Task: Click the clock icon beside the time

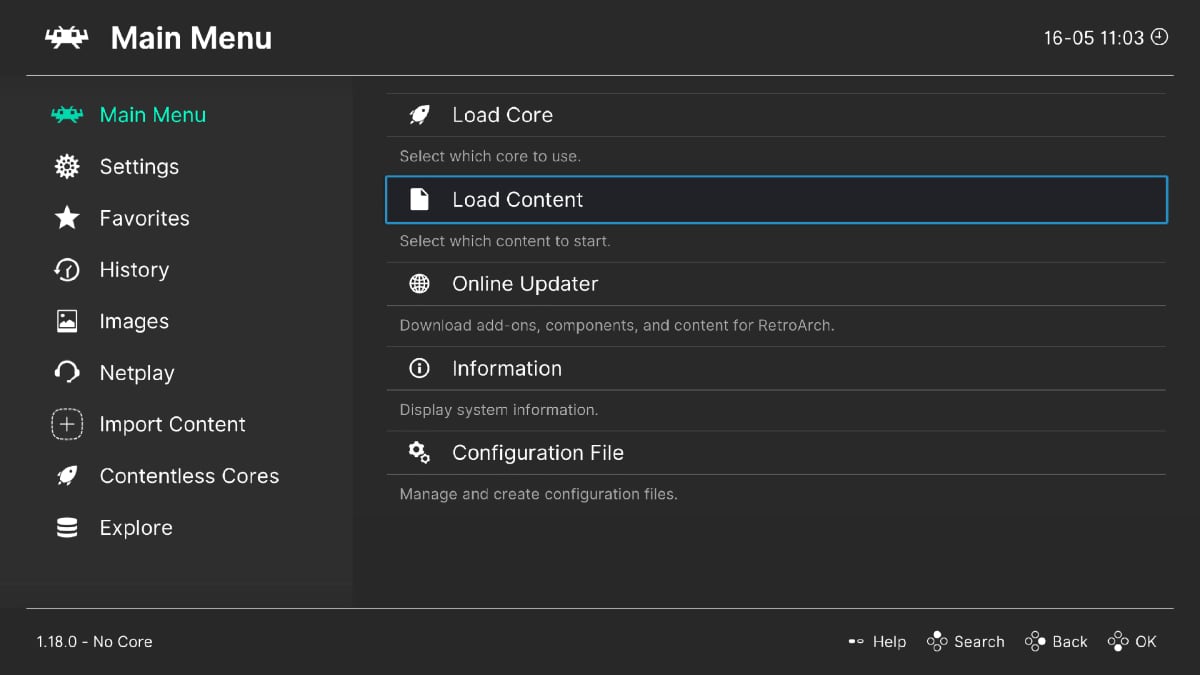Action: [1159, 37]
